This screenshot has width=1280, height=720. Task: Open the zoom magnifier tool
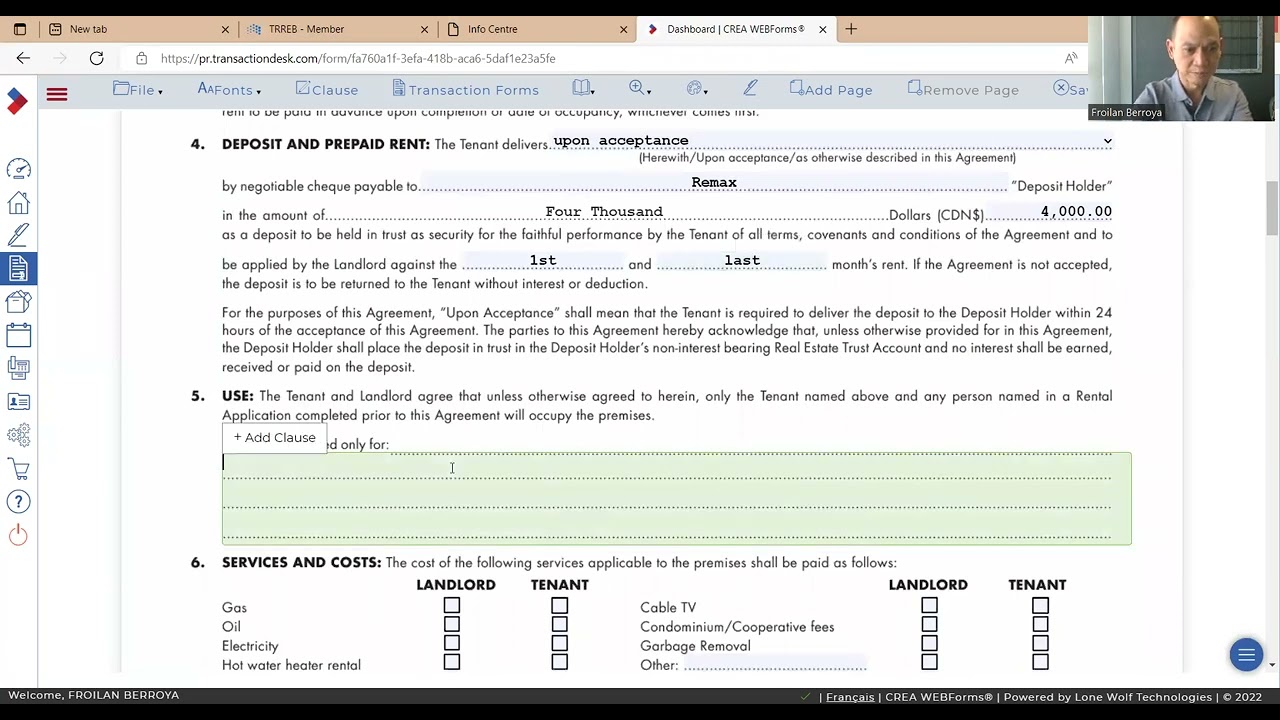tap(640, 90)
